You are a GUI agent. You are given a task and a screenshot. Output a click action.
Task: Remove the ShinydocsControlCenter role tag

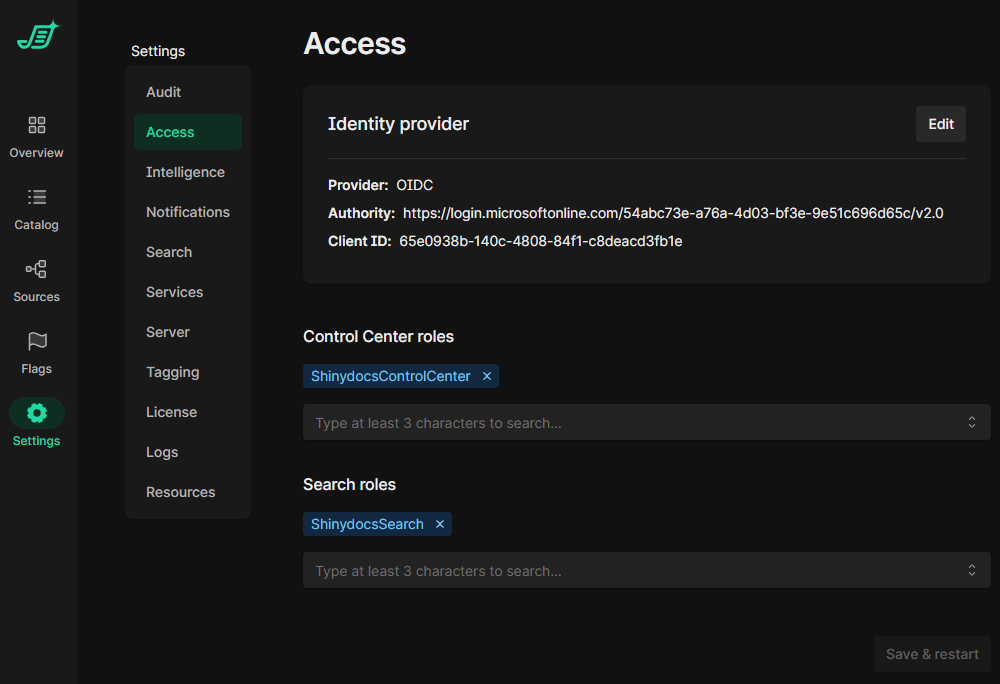tap(487, 376)
